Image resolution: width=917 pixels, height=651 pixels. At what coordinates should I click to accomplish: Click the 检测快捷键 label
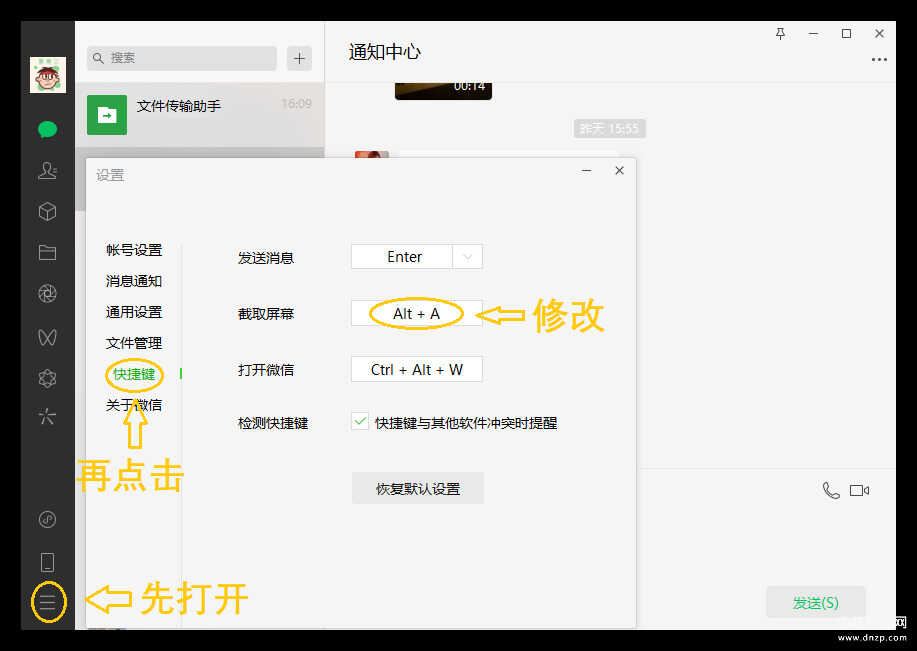tap(273, 423)
